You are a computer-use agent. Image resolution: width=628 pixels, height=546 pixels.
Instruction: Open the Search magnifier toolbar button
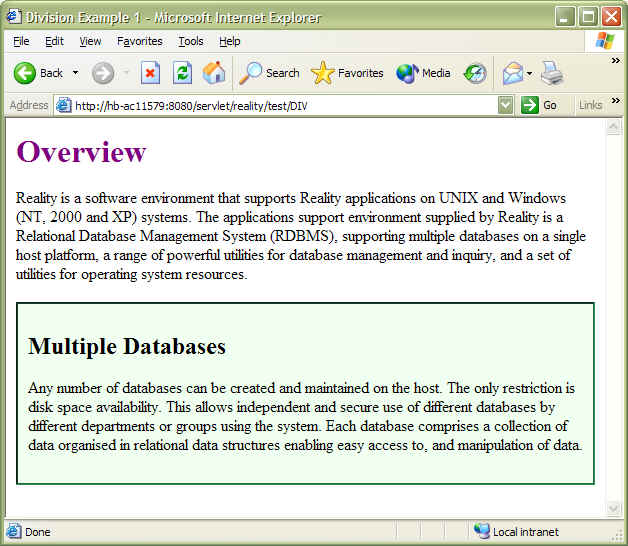coord(269,73)
